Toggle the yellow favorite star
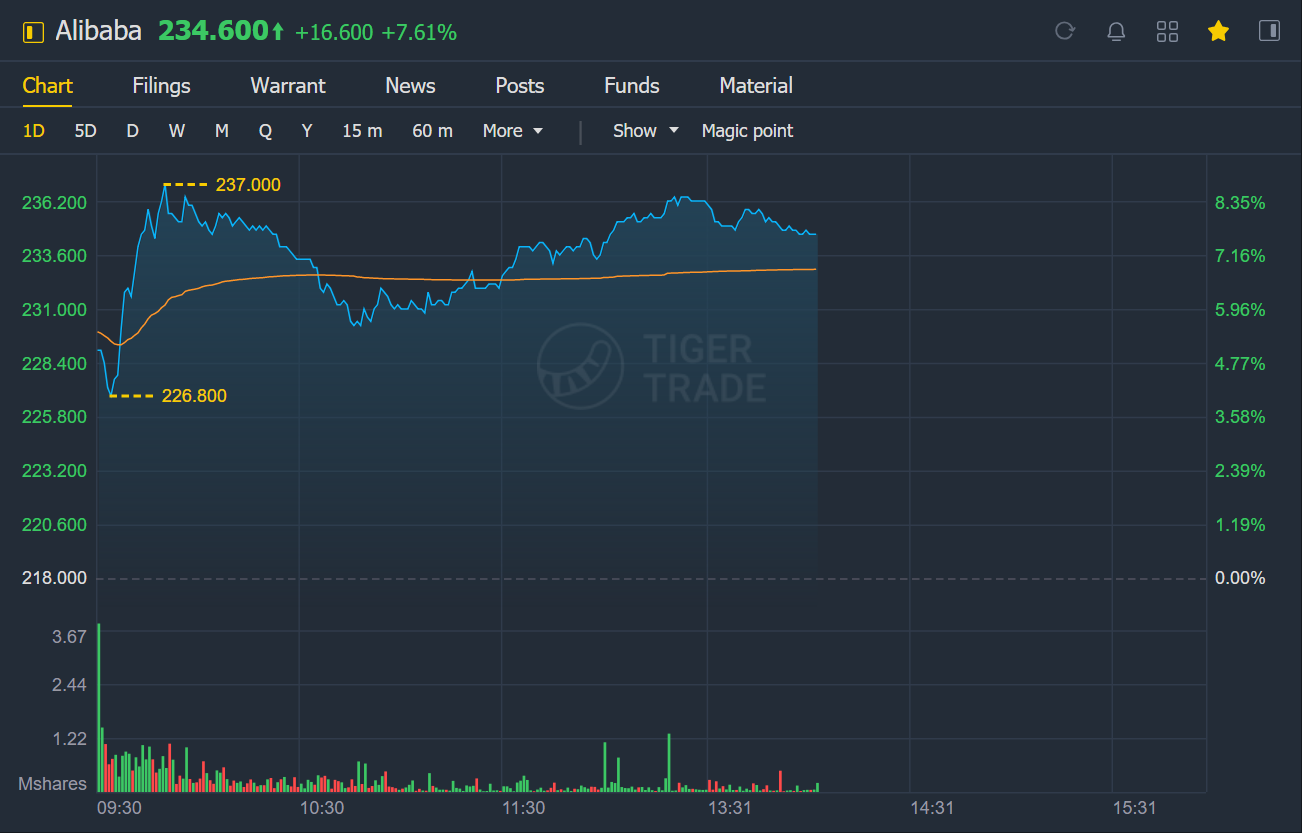The width and height of the screenshot is (1302, 833). [x=1218, y=31]
